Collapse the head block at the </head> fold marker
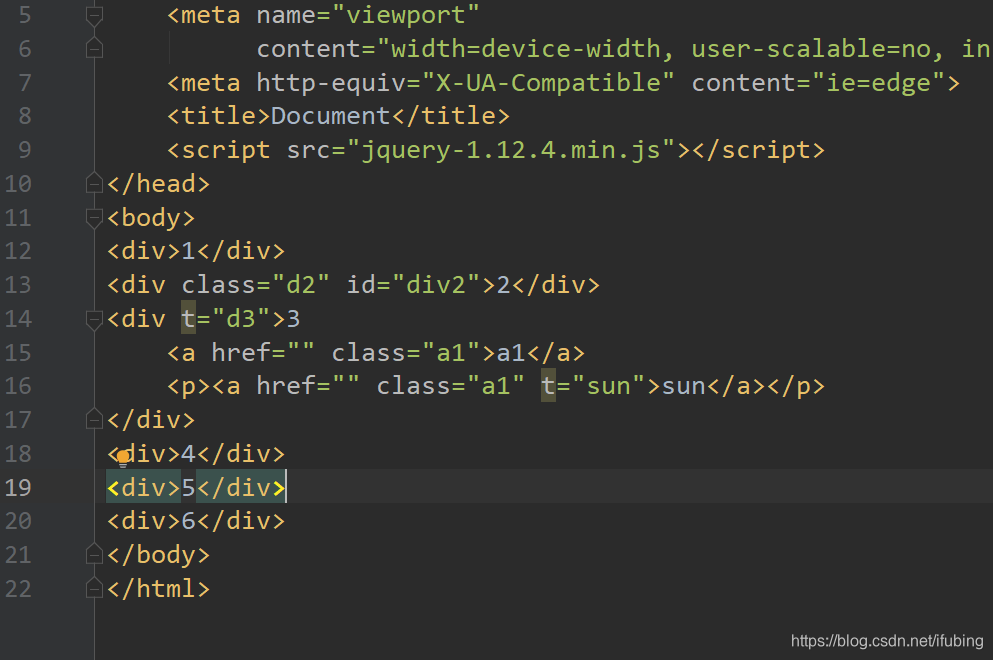This screenshot has height=660, width=993. 94,184
